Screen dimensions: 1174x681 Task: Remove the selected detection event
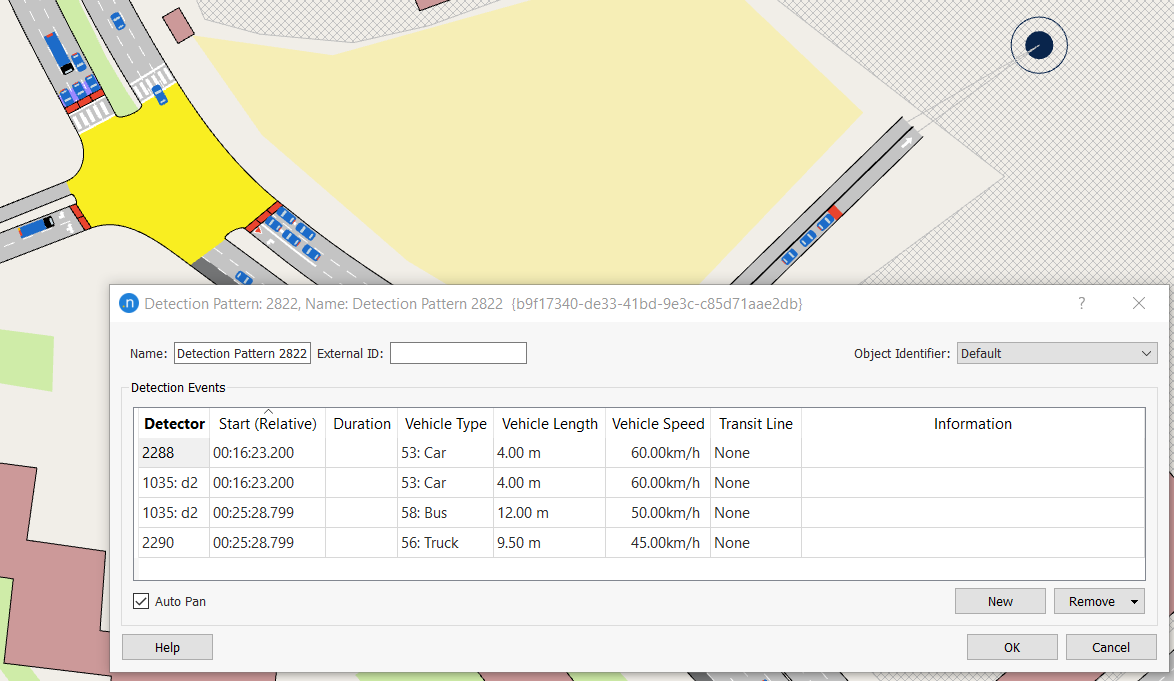click(x=1092, y=600)
